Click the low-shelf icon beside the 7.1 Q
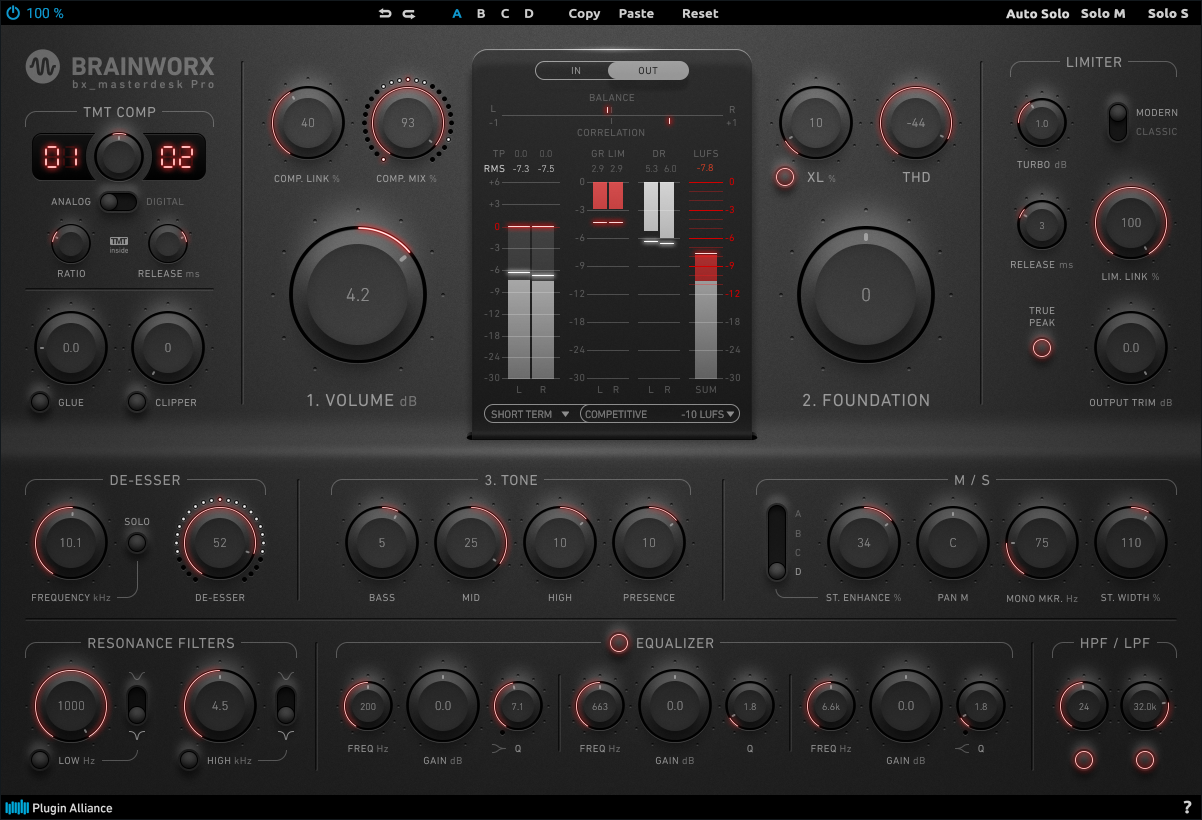 tap(499, 748)
